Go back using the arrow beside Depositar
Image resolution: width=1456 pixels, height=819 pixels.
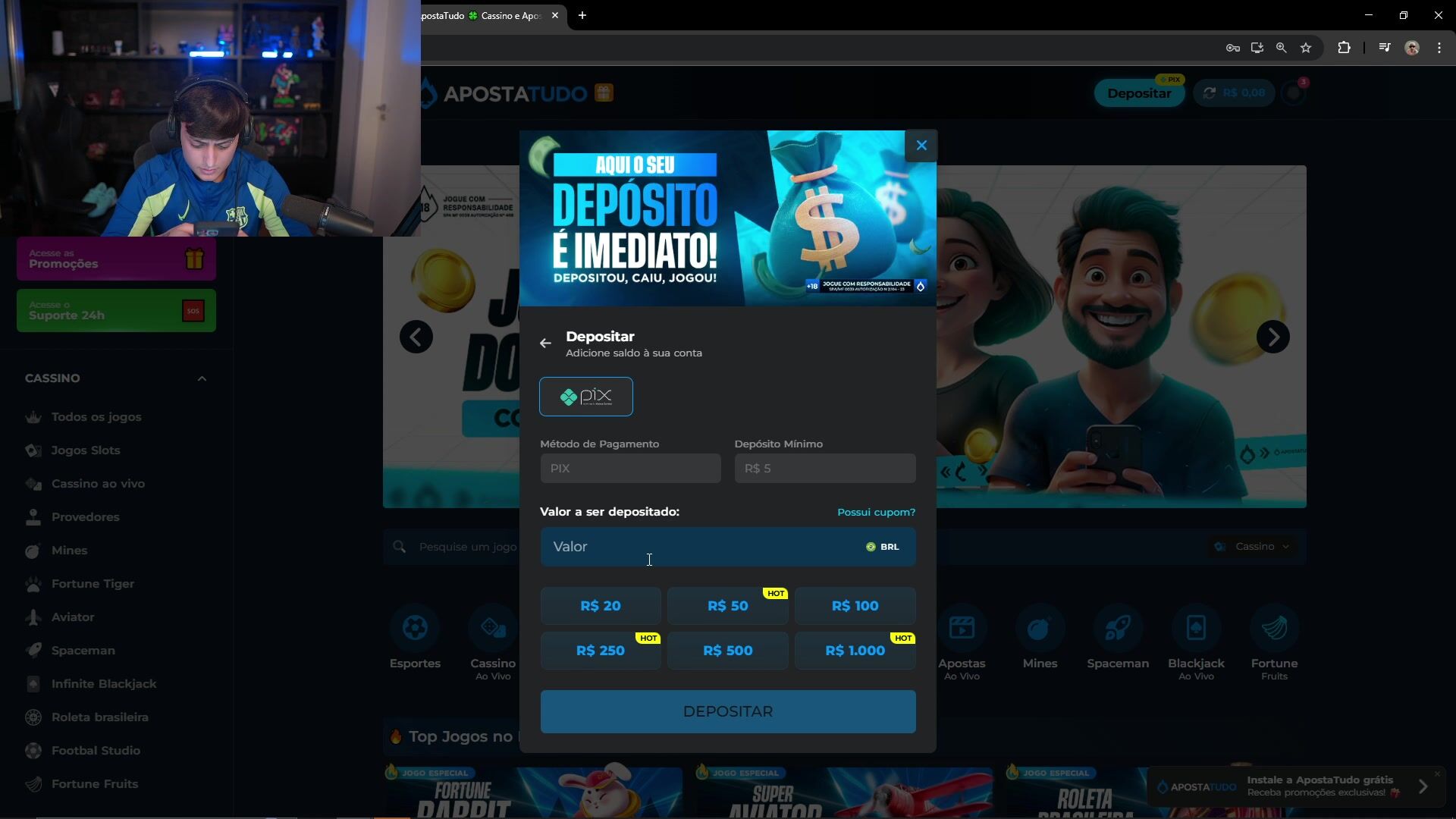point(545,344)
